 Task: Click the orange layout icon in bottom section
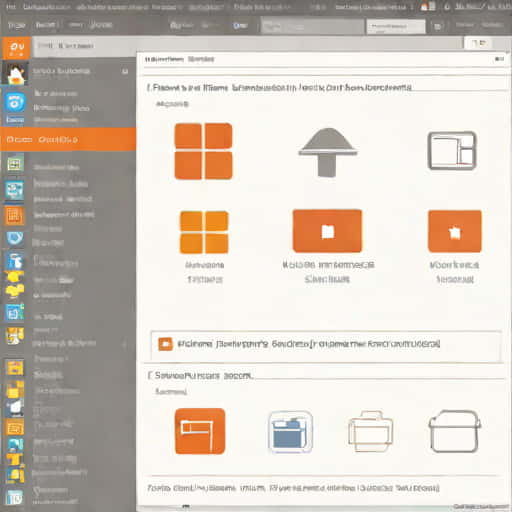click(x=200, y=431)
